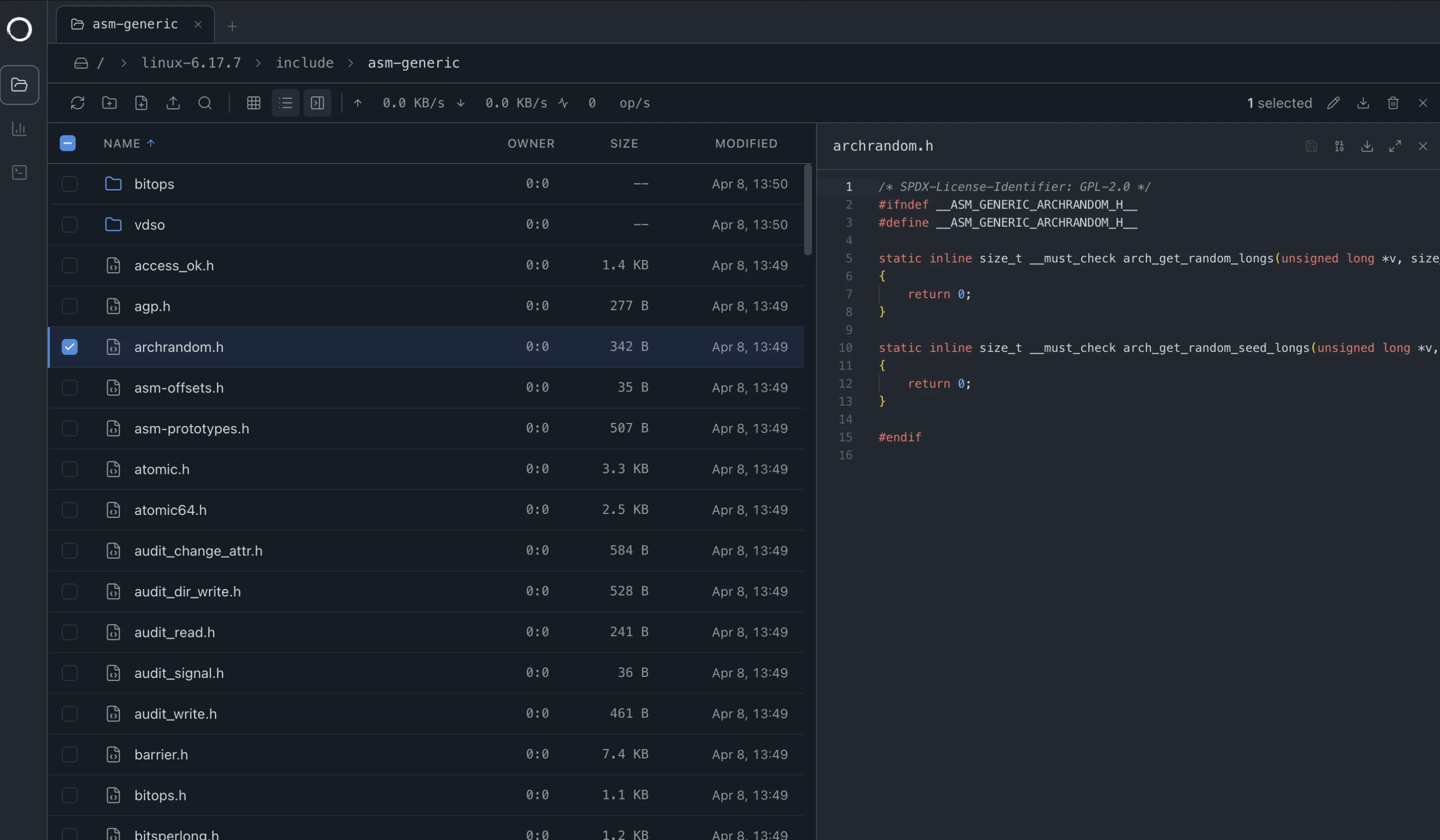This screenshot has width=1440, height=840.
Task: Check the box for access_ok.h
Action: pyautogui.click(x=70, y=265)
